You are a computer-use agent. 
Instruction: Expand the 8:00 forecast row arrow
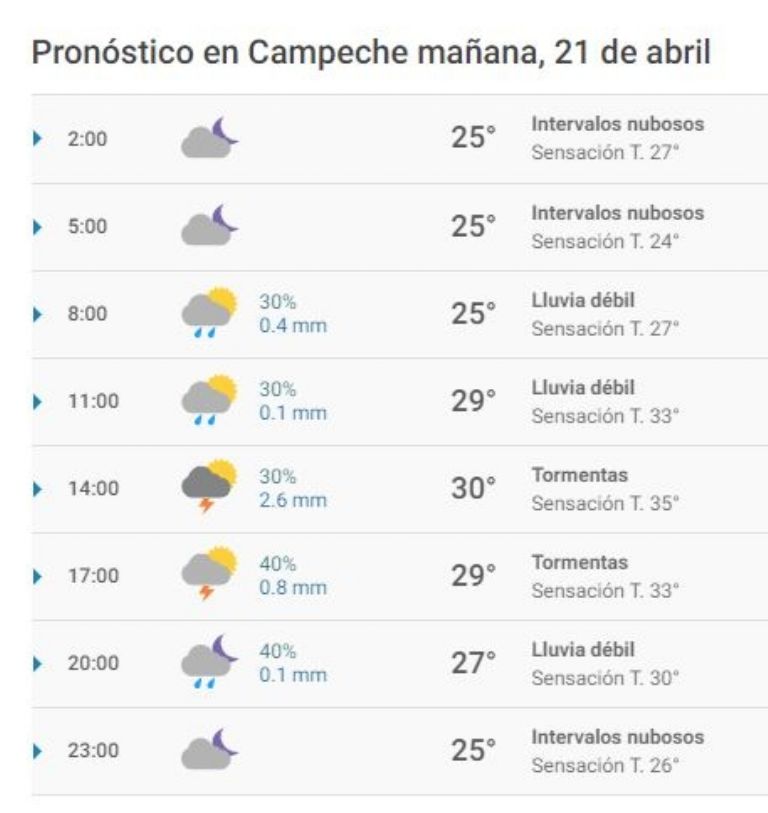[38, 314]
